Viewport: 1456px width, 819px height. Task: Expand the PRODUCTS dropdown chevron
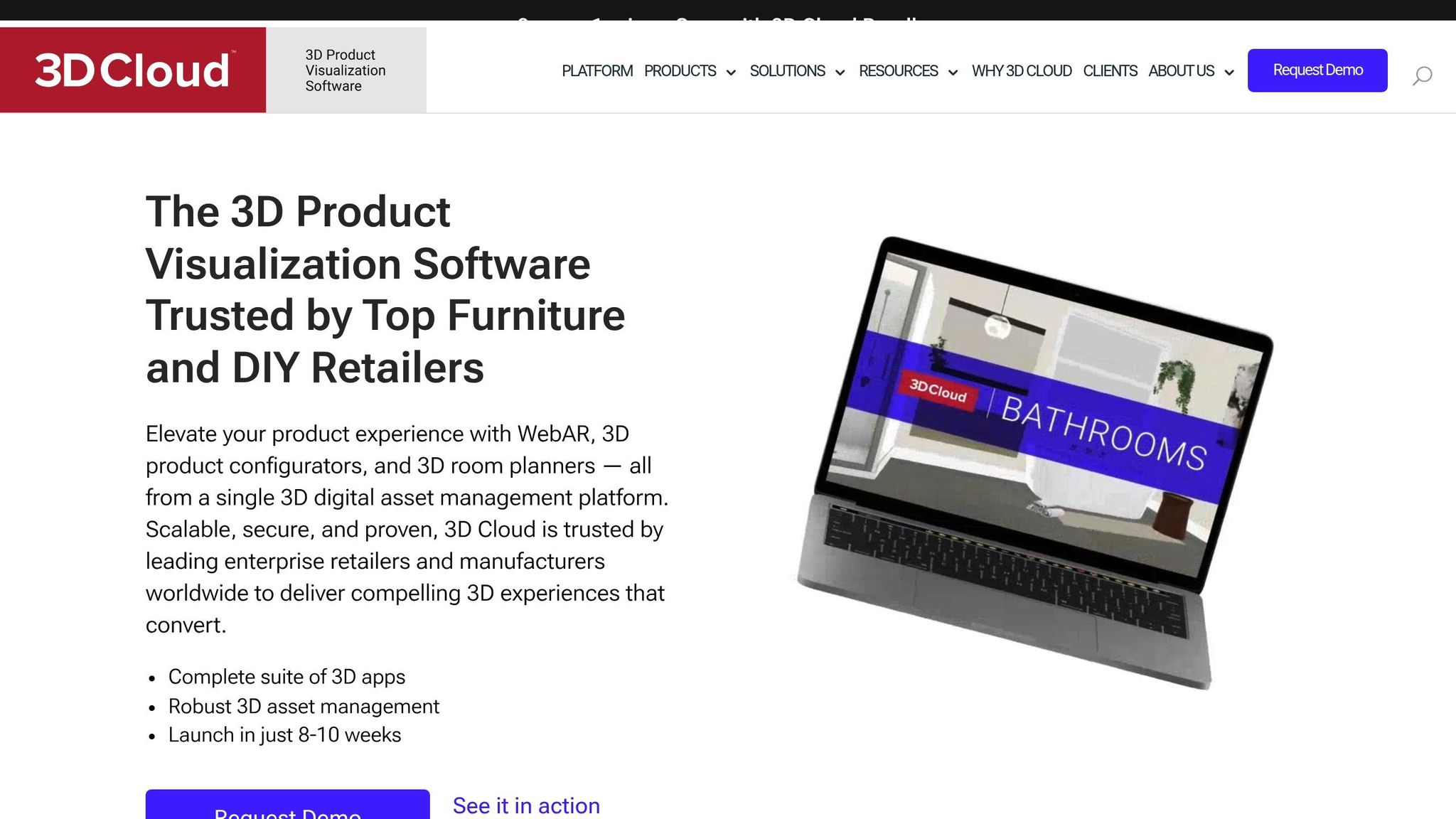pos(731,73)
